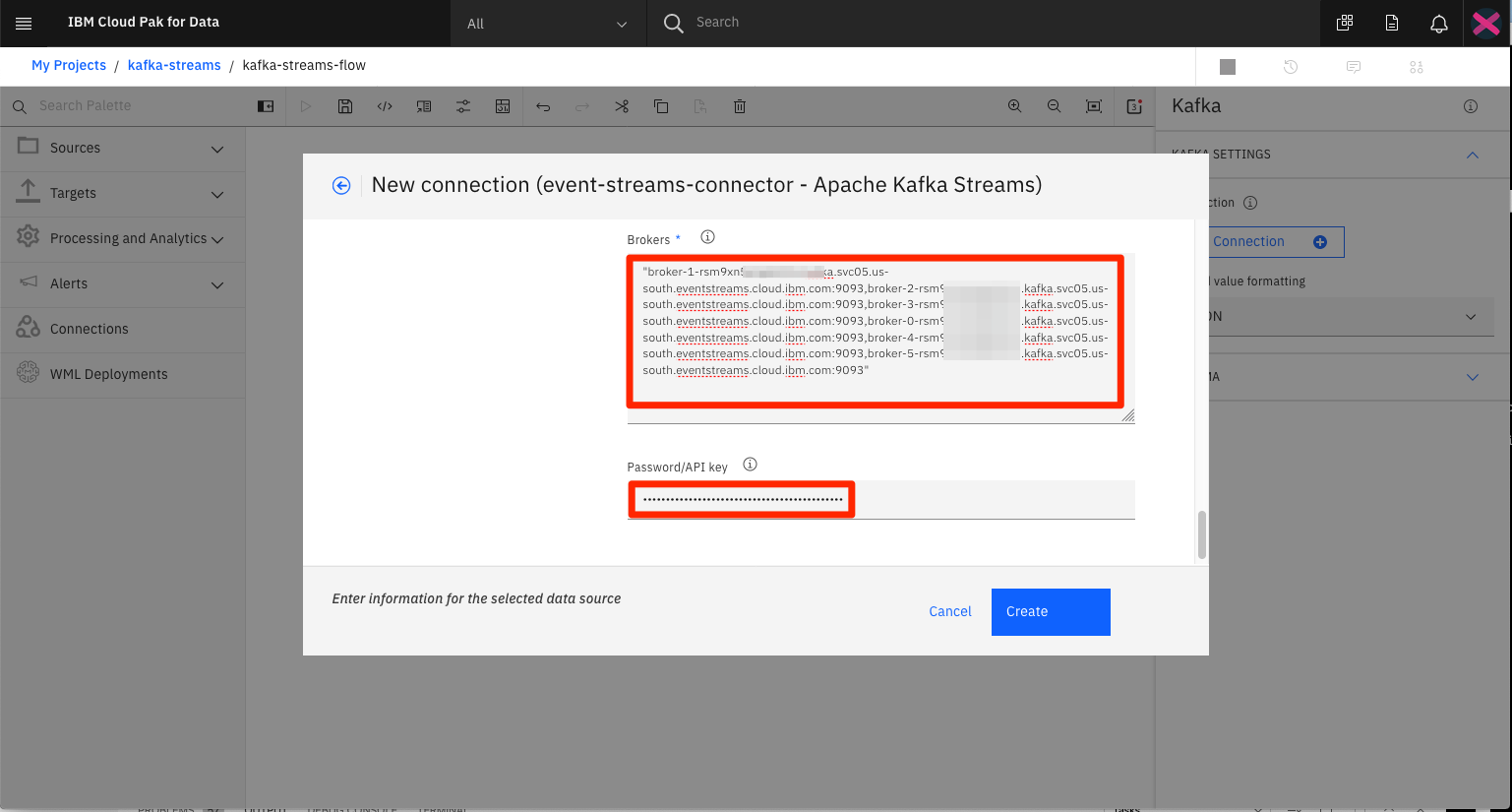Click Add Connection button in Kafka panel
The image size is (1512, 812).
(1275, 242)
